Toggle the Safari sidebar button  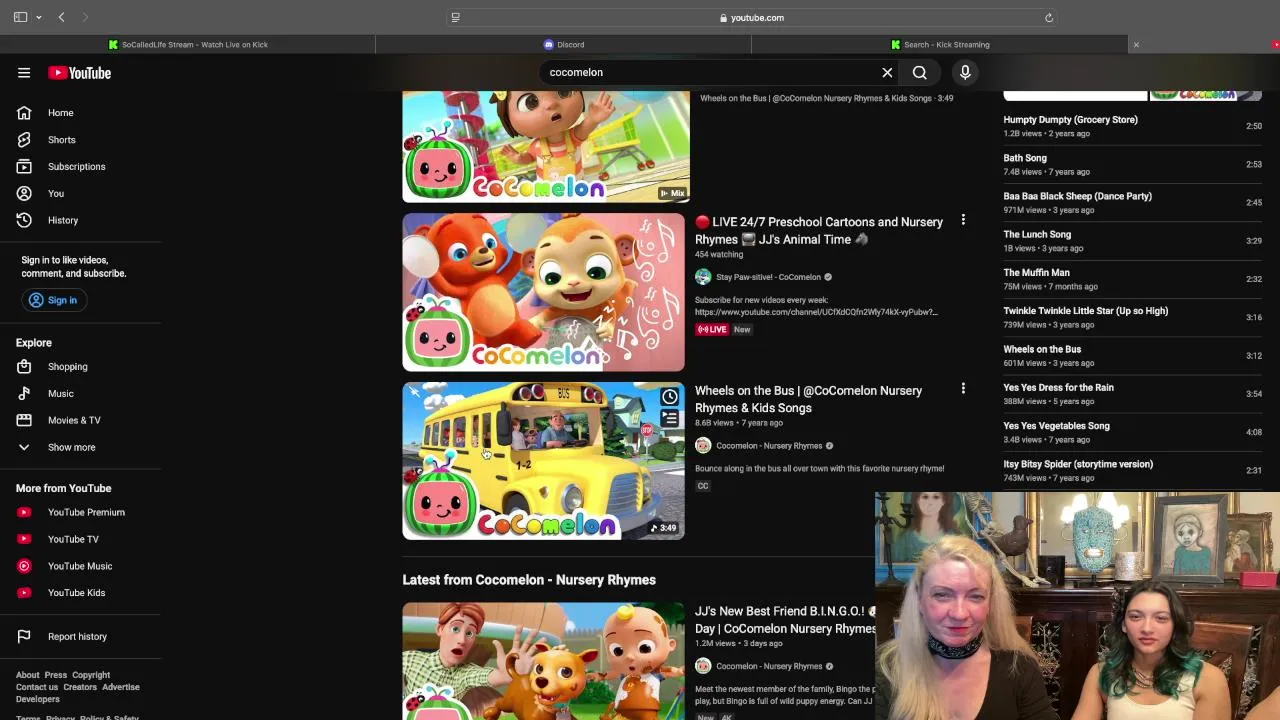(x=20, y=17)
